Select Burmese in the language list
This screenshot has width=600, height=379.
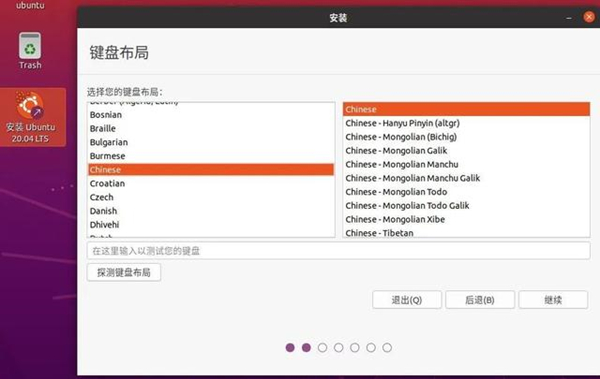click(211, 156)
